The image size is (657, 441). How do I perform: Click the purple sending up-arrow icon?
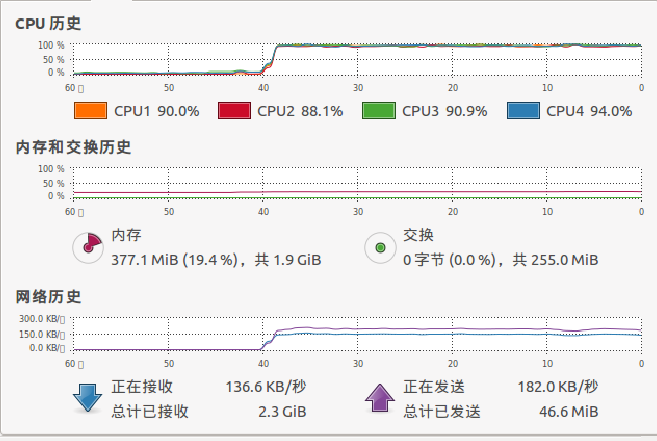pyautogui.click(x=380, y=398)
